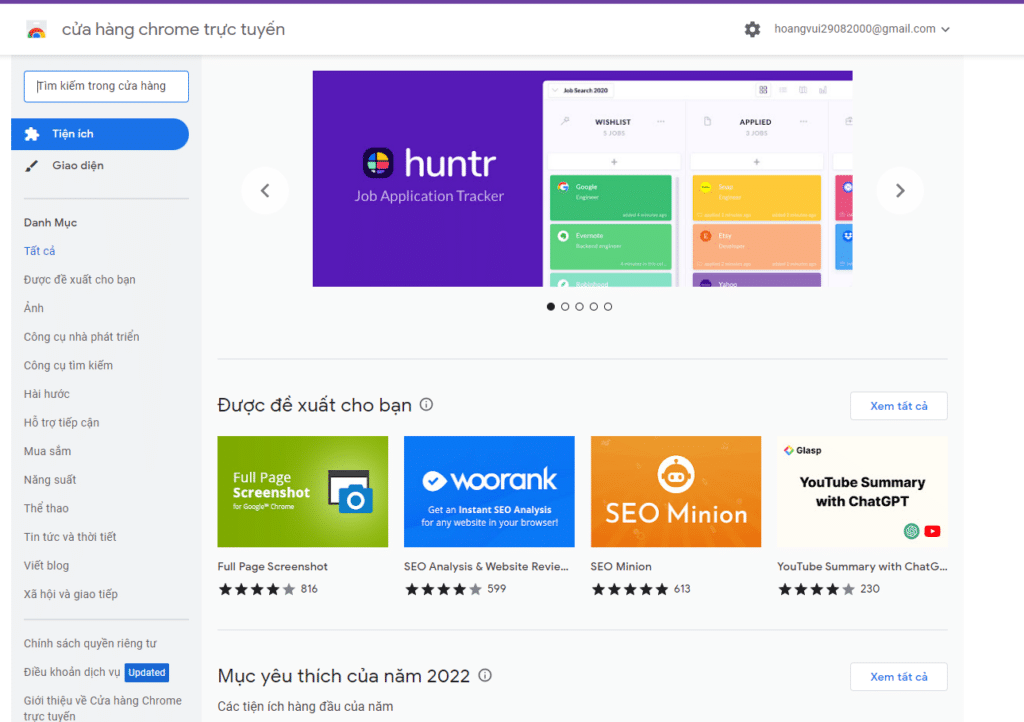Viewport: 1024px width, 722px height.
Task: Select the first carousel dot
Action: coord(551,306)
